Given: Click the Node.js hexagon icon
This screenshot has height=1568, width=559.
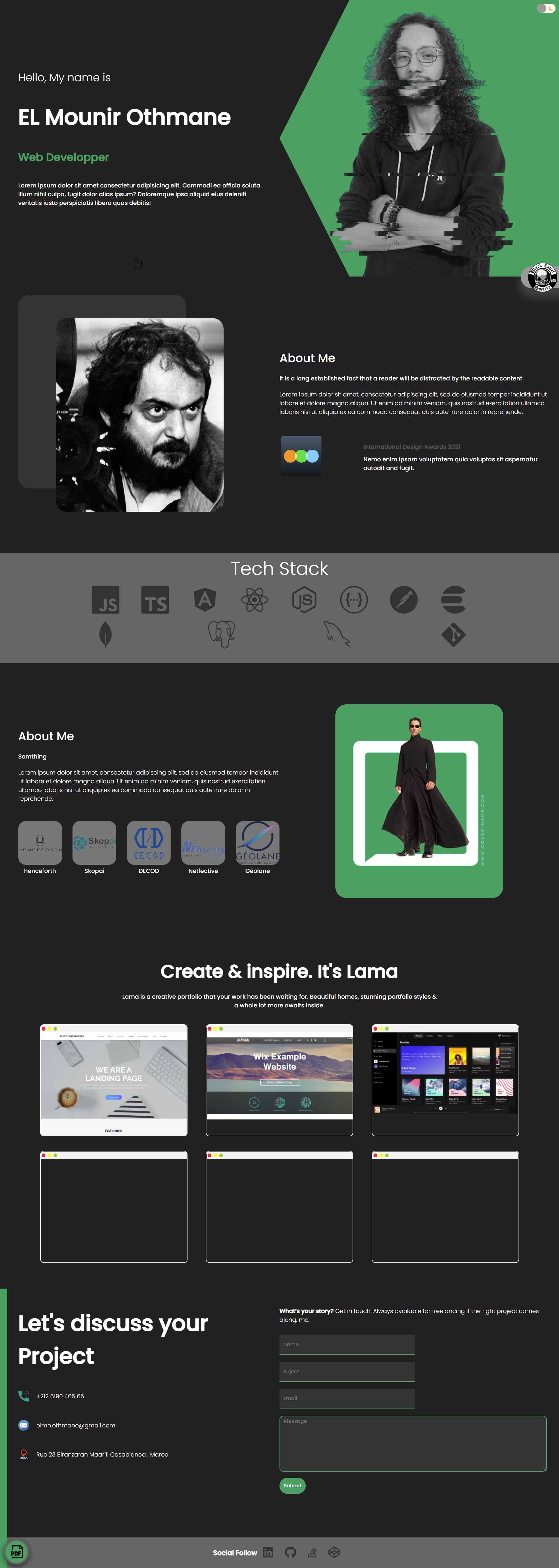Looking at the screenshot, I should [305, 600].
